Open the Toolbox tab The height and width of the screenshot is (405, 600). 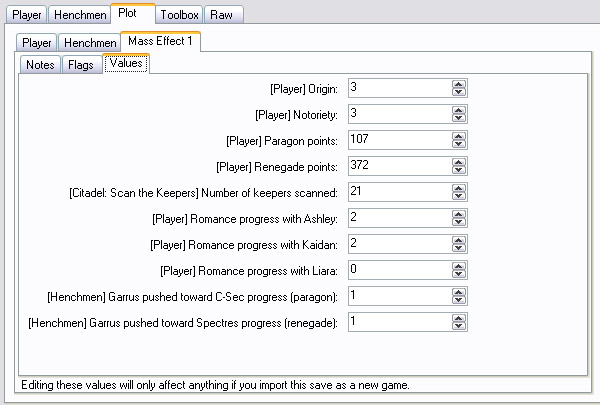pos(180,16)
